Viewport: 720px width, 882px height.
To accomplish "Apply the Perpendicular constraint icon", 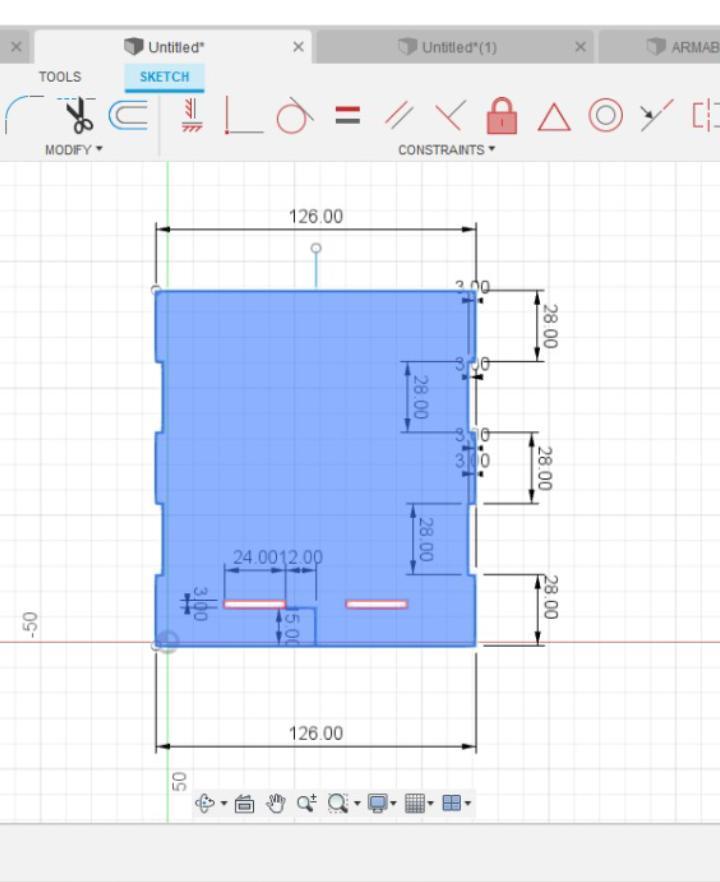I will click(x=451, y=115).
